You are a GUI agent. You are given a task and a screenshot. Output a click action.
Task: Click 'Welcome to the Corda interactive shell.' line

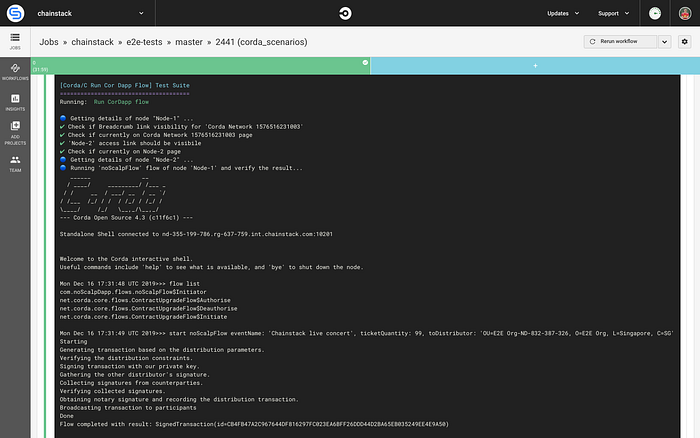(x=126, y=259)
